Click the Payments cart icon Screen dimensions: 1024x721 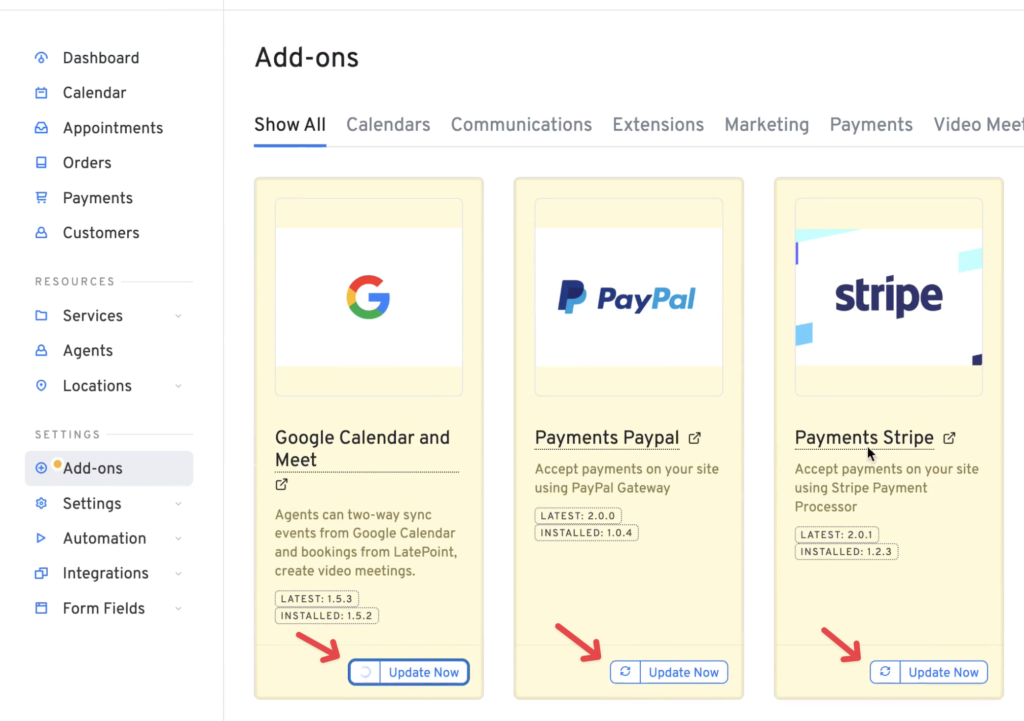[41, 198]
